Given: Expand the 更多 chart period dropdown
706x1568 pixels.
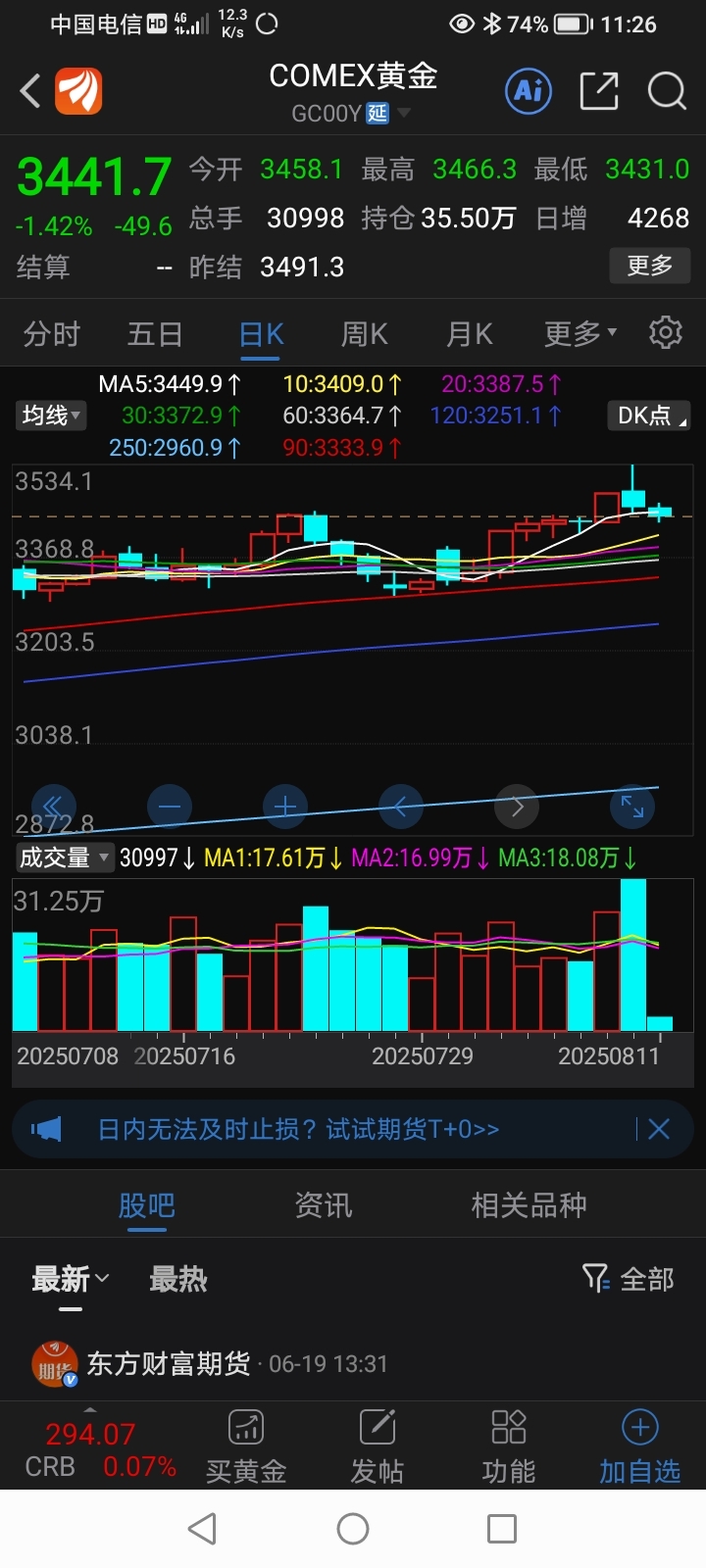Looking at the screenshot, I should (580, 334).
